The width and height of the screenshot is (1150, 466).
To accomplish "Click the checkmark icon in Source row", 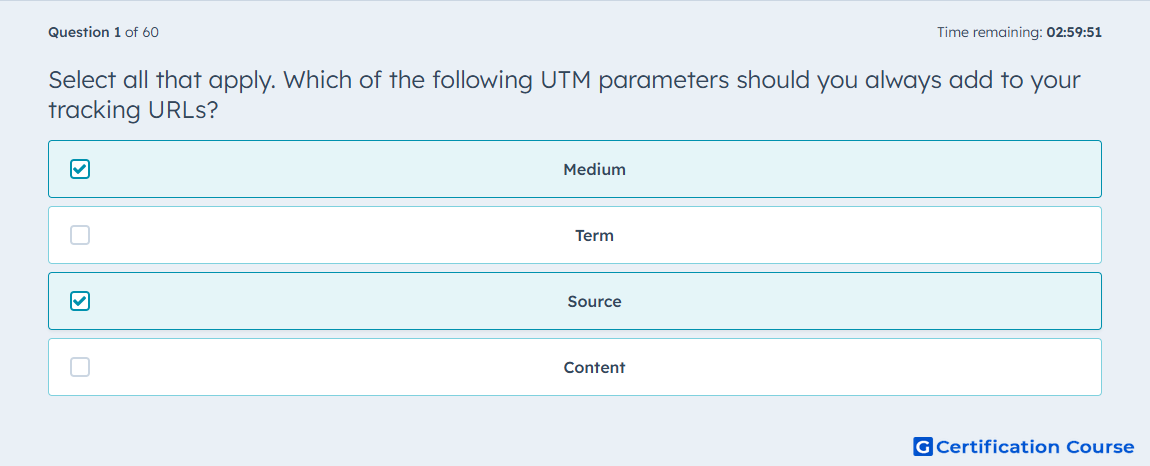I will [x=80, y=301].
